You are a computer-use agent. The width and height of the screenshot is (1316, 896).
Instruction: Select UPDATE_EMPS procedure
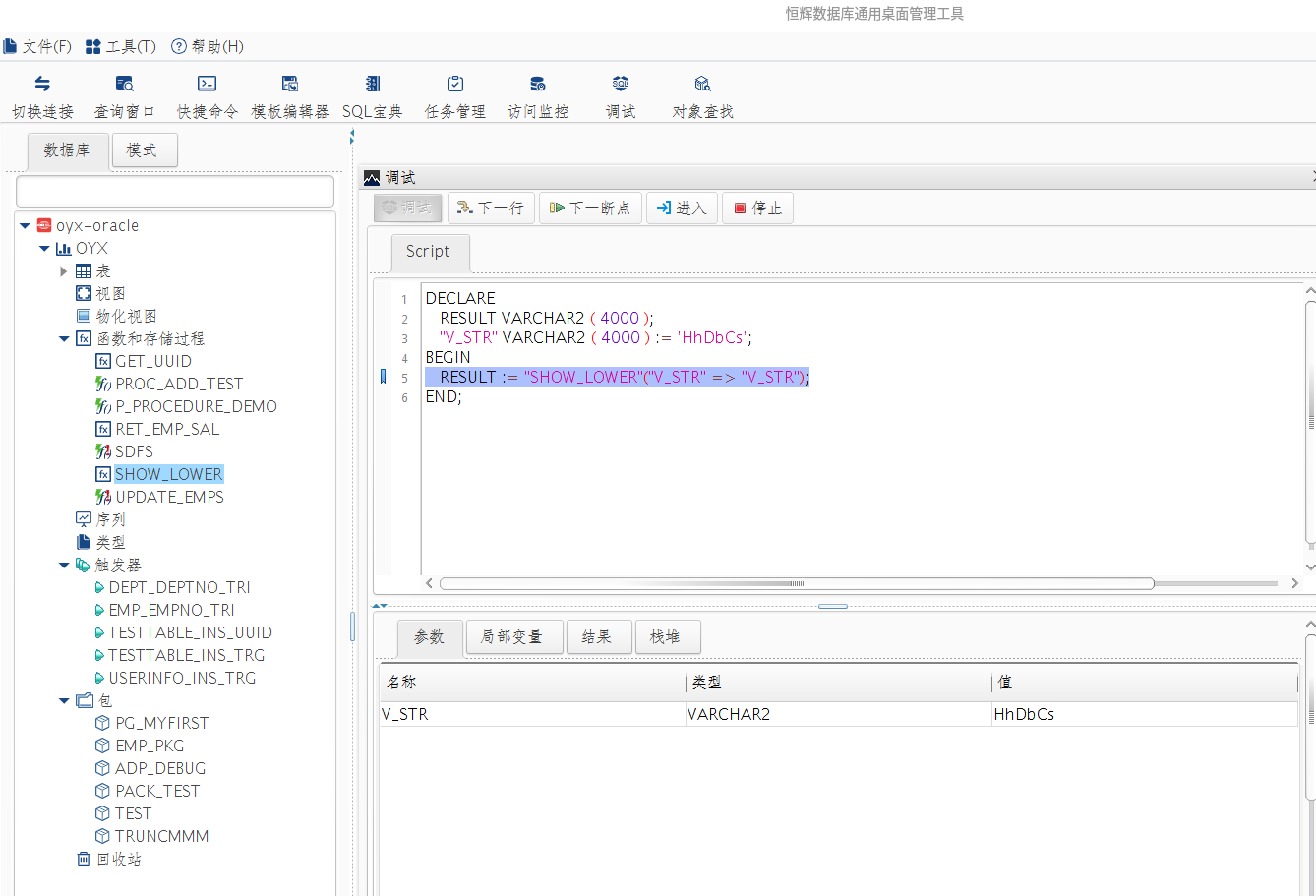[x=169, y=497]
